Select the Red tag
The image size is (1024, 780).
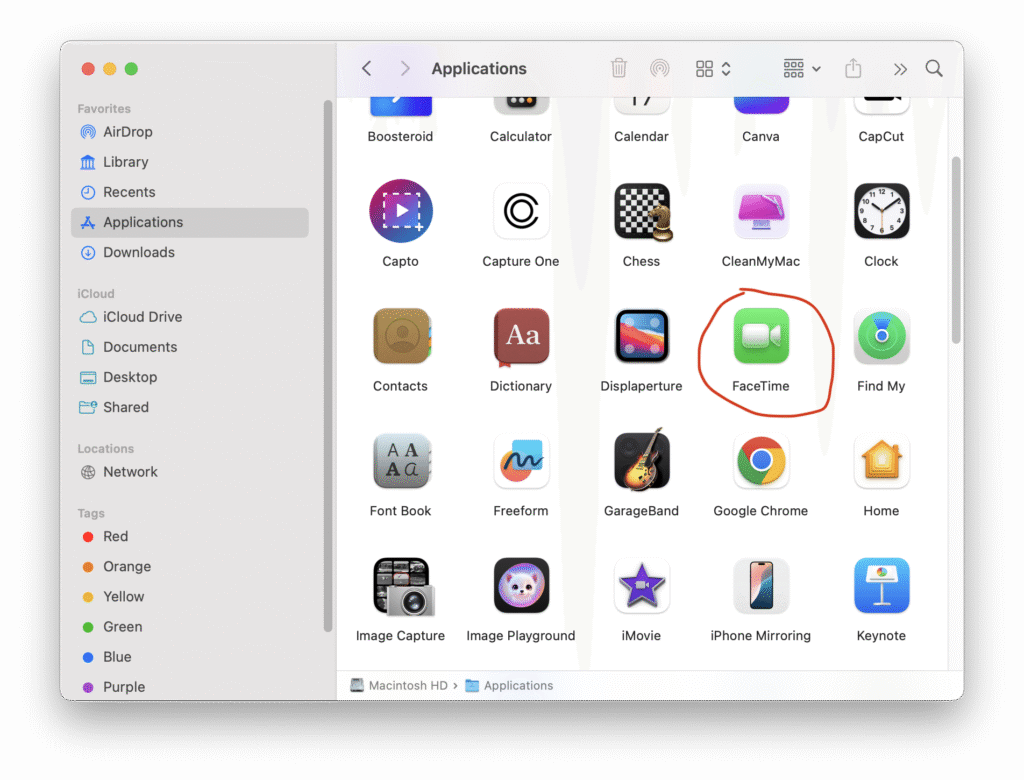[189, 536]
